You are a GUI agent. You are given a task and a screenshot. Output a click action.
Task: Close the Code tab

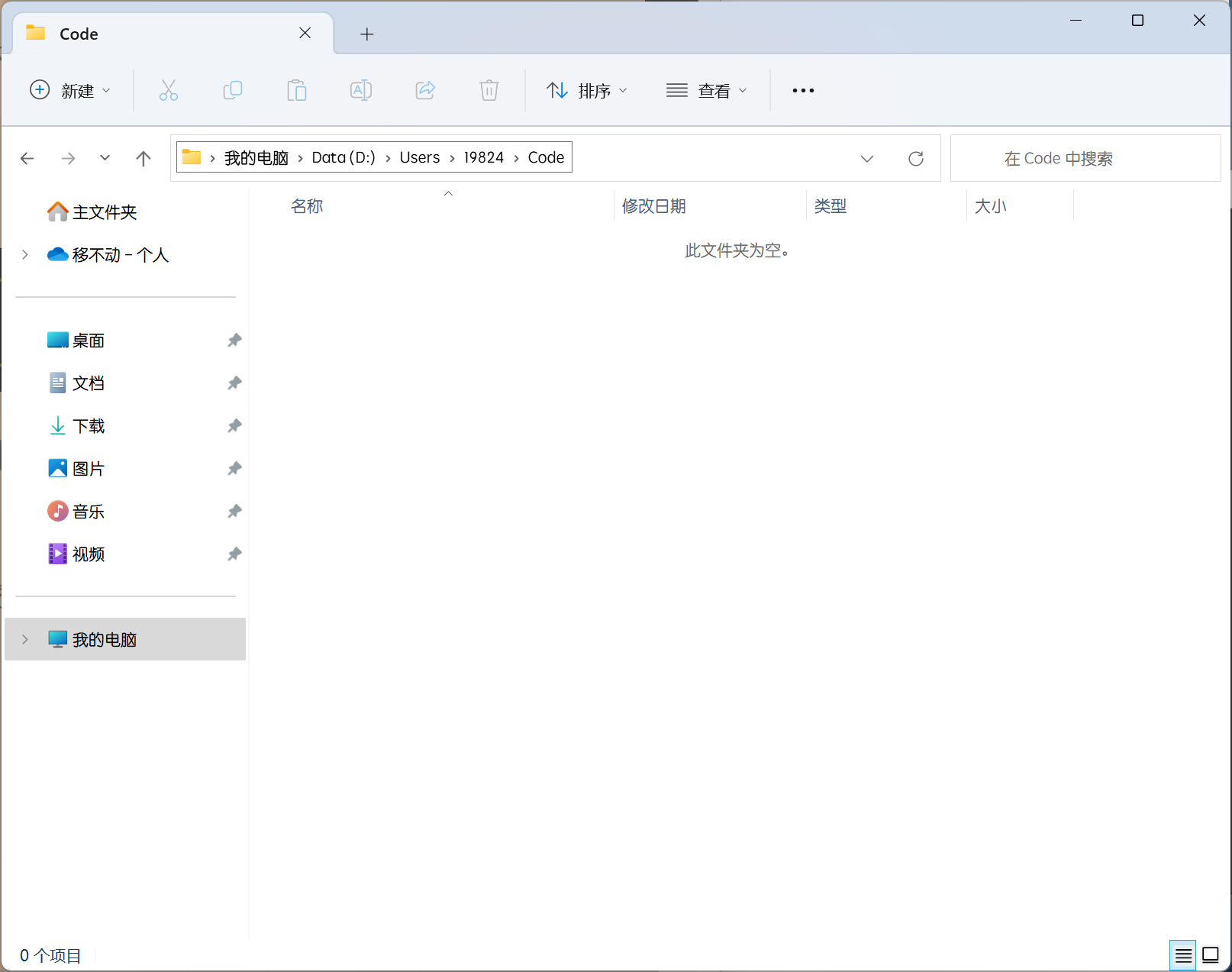point(305,33)
